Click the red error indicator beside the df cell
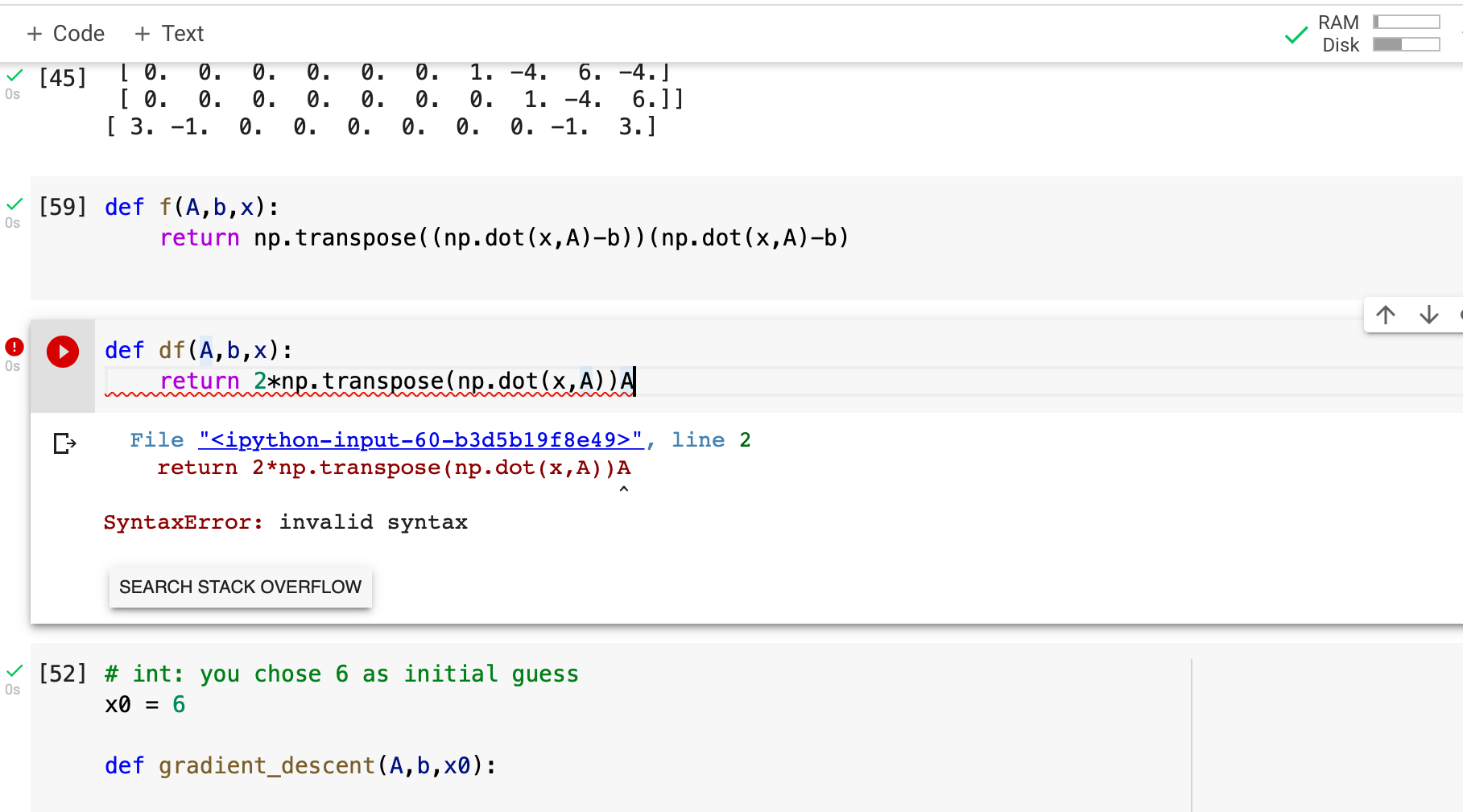1463x812 pixels. click(13, 346)
